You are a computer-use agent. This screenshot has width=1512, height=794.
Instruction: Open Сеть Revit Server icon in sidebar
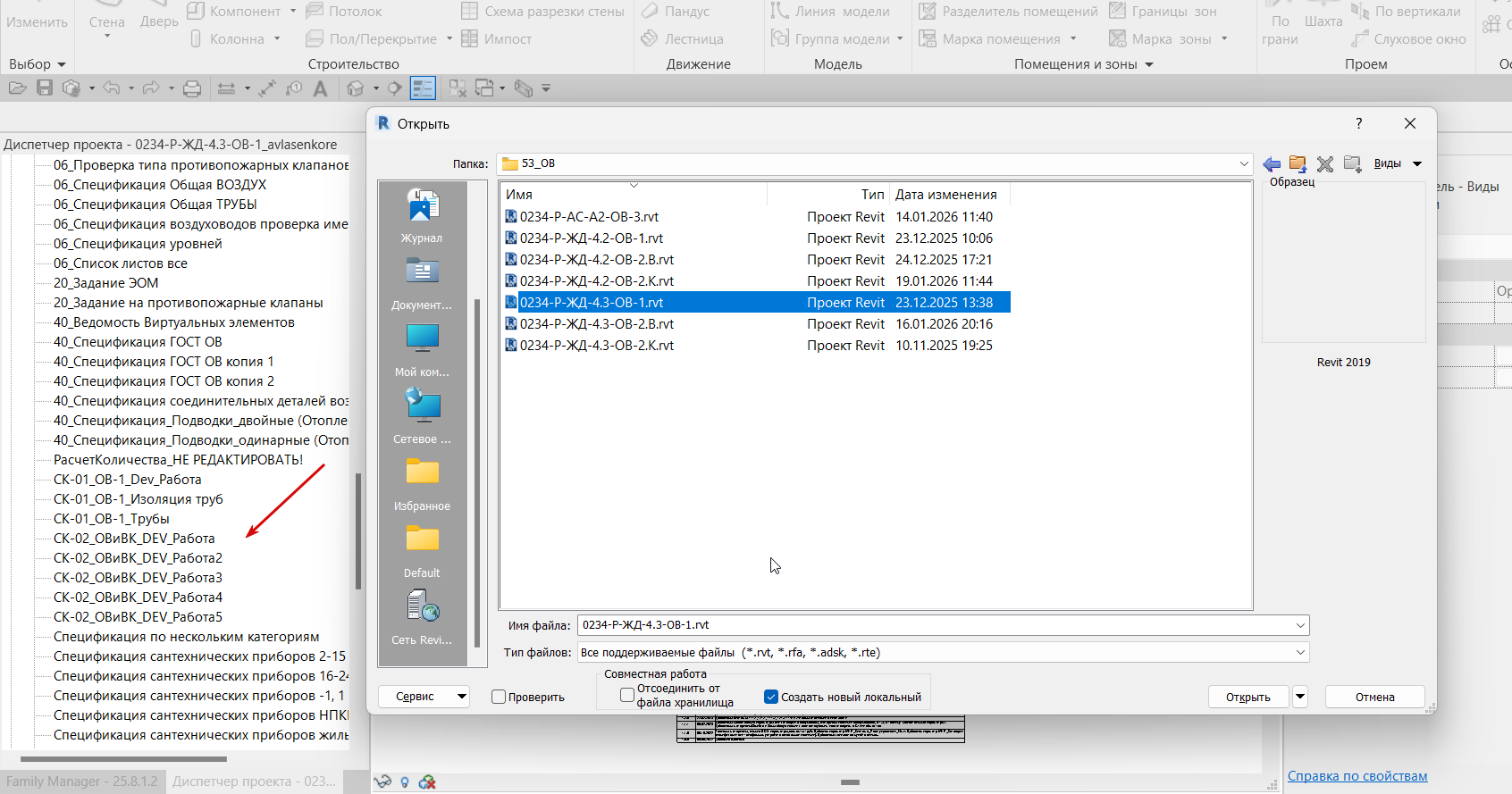(422, 617)
